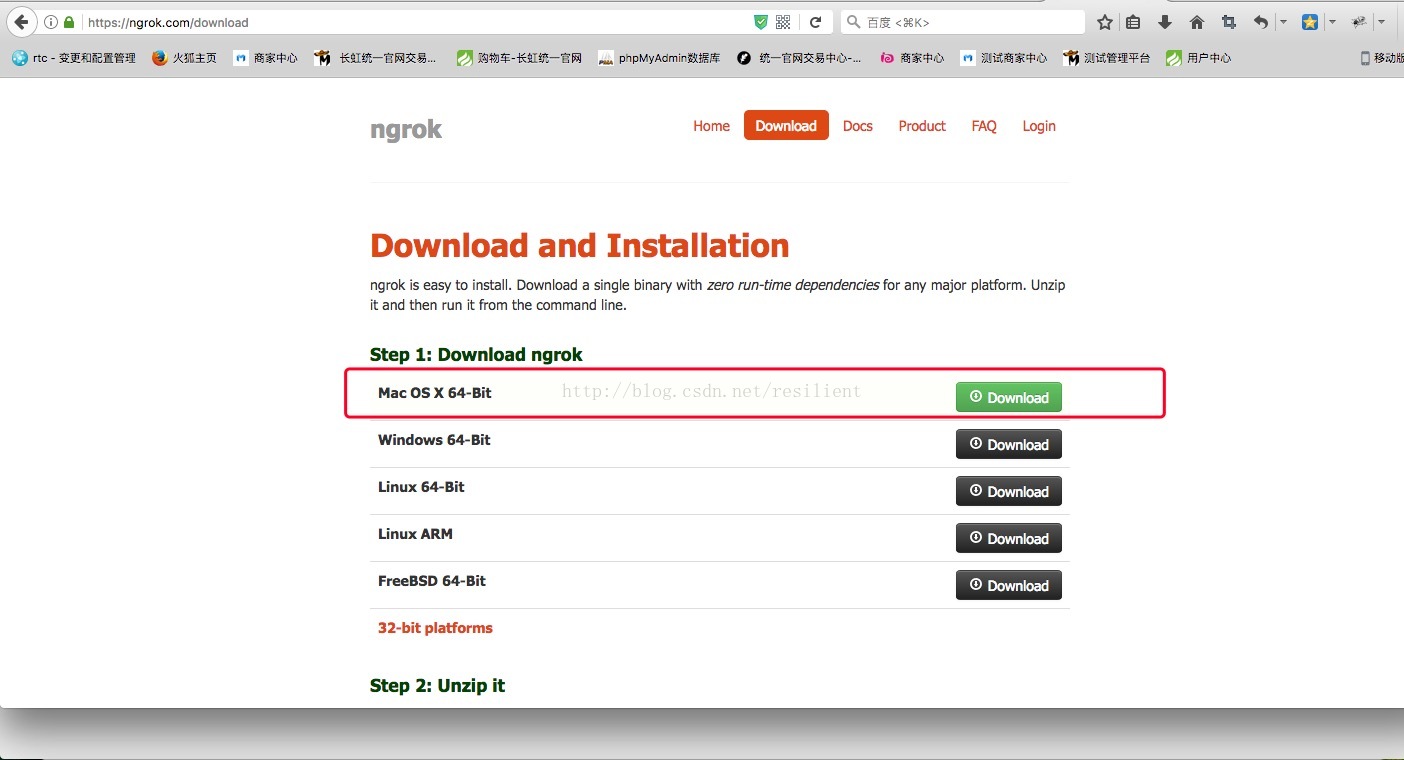Select the Download nav tab

pos(786,125)
